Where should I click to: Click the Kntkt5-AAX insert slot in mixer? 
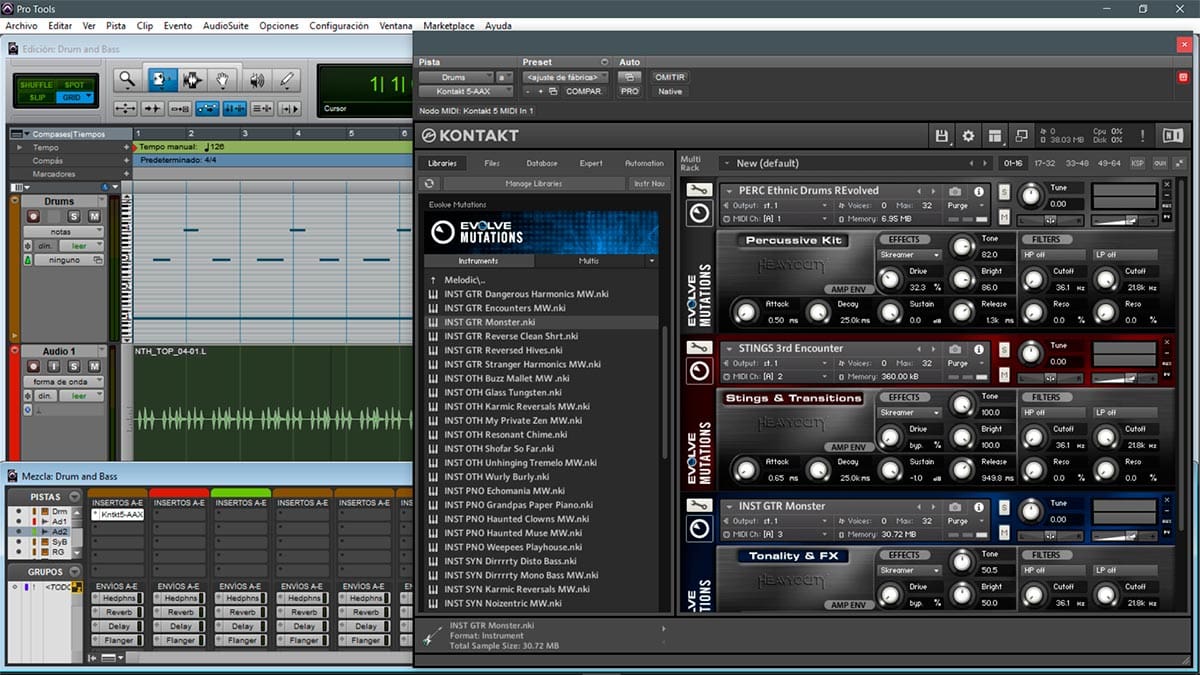pyautogui.click(x=117, y=514)
